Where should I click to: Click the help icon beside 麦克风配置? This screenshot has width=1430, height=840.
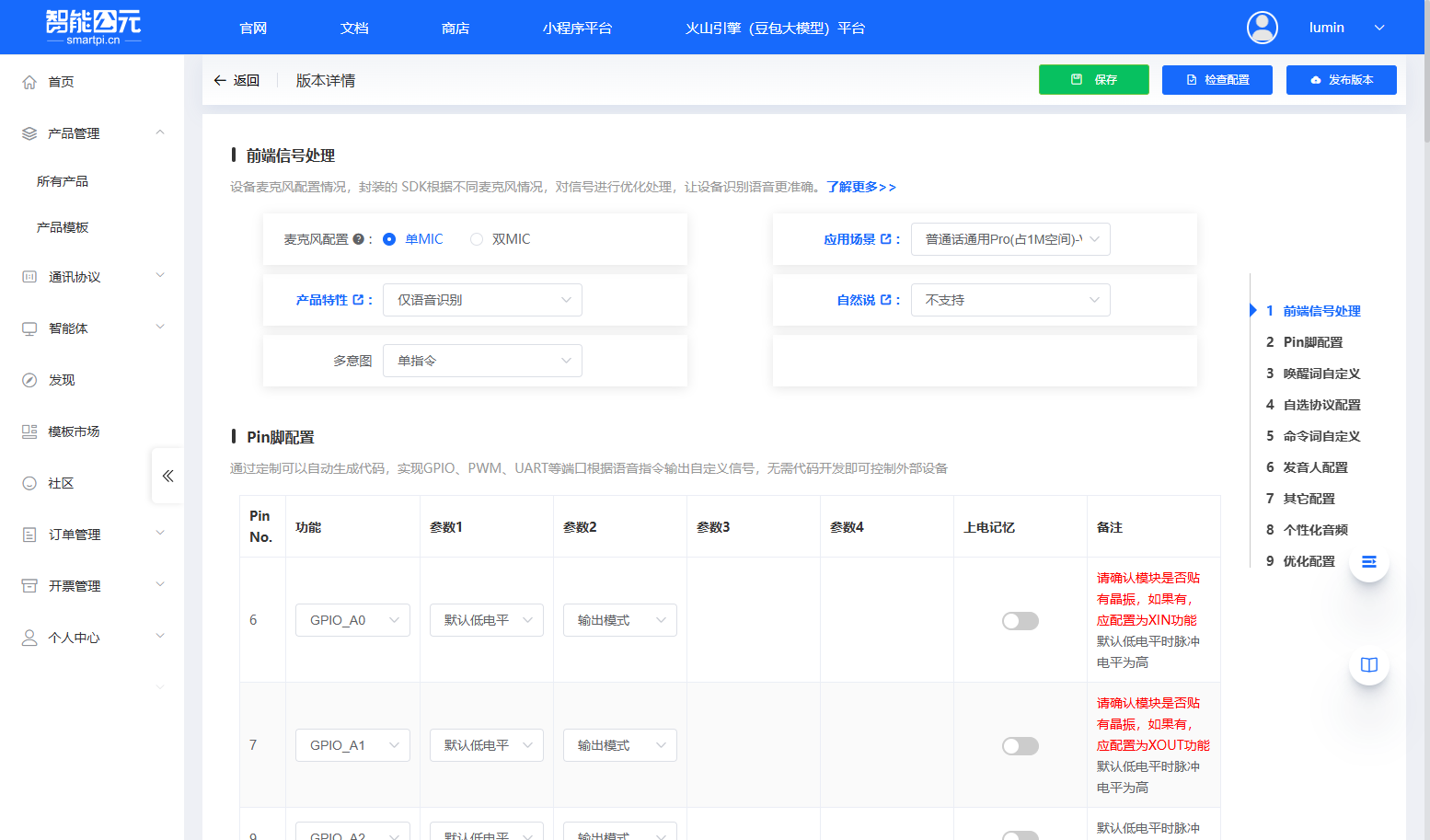pyautogui.click(x=358, y=239)
